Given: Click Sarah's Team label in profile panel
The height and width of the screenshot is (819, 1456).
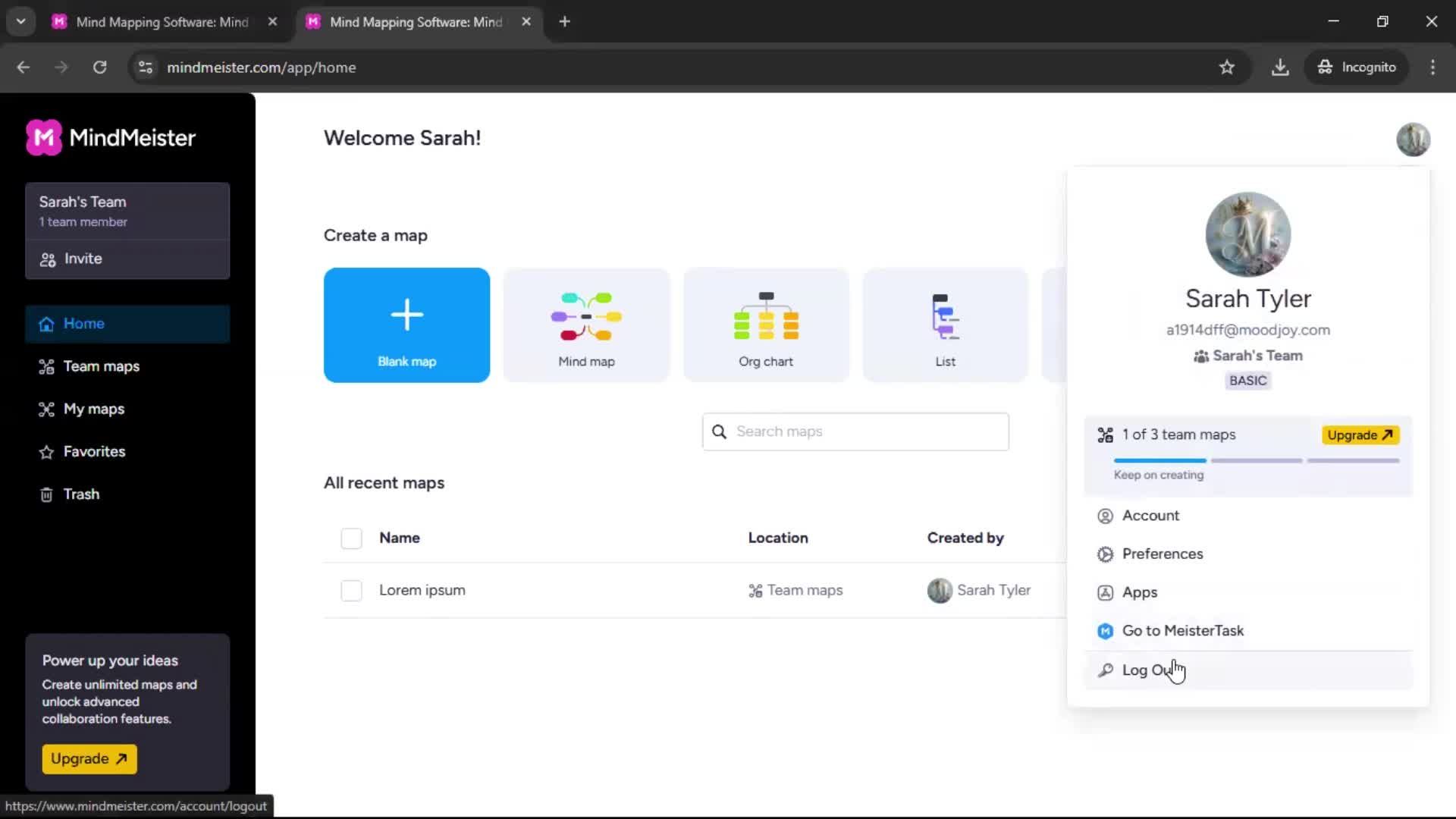Looking at the screenshot, I should pyautogui.click(x=1247, y=356).
